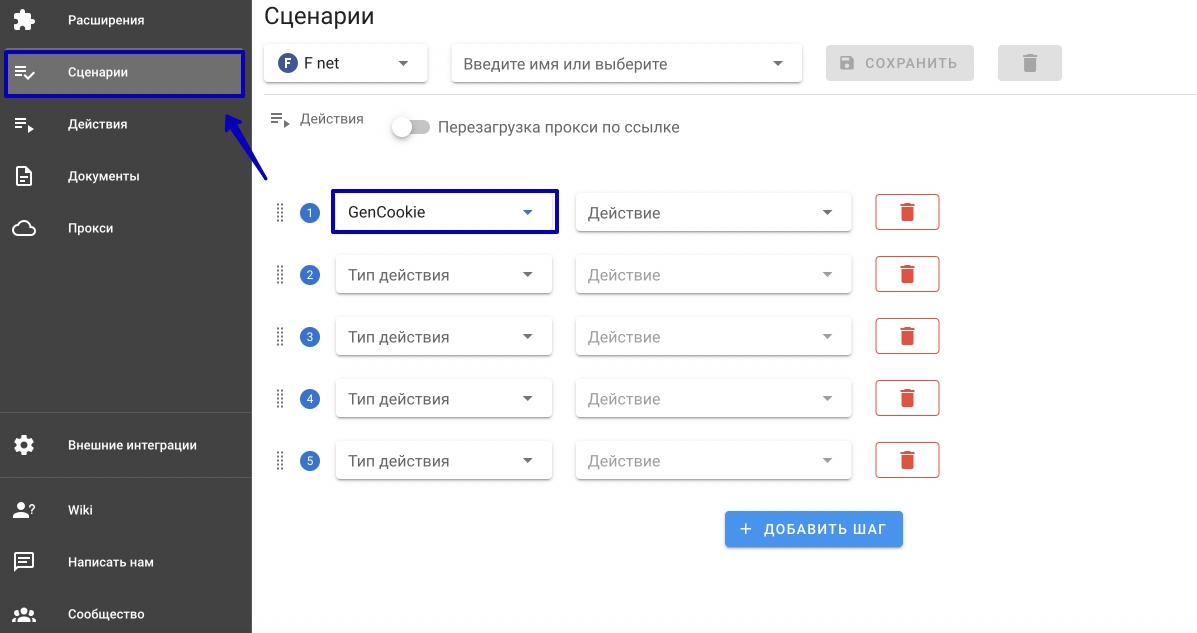Open the F net profile dropdown
The width and height of the screenshot is (1197, 633).
[x=345, y=63]
